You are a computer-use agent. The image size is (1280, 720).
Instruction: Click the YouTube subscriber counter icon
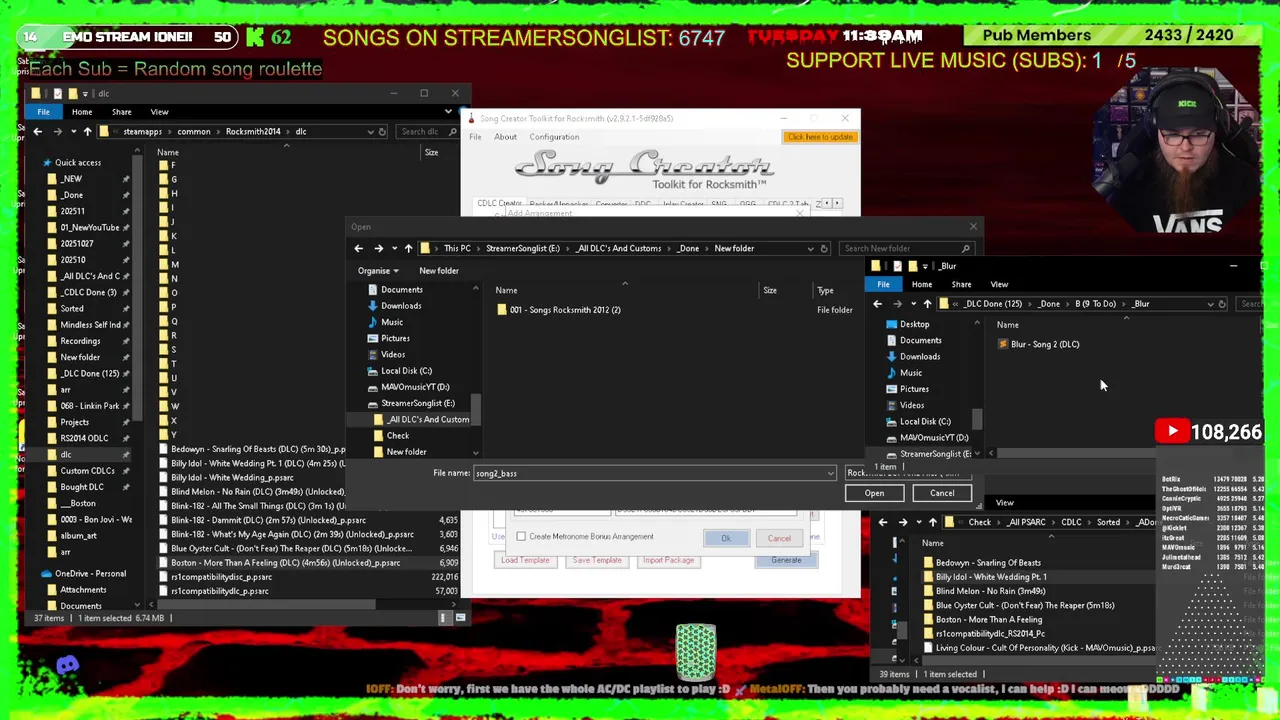(1172, 432)
